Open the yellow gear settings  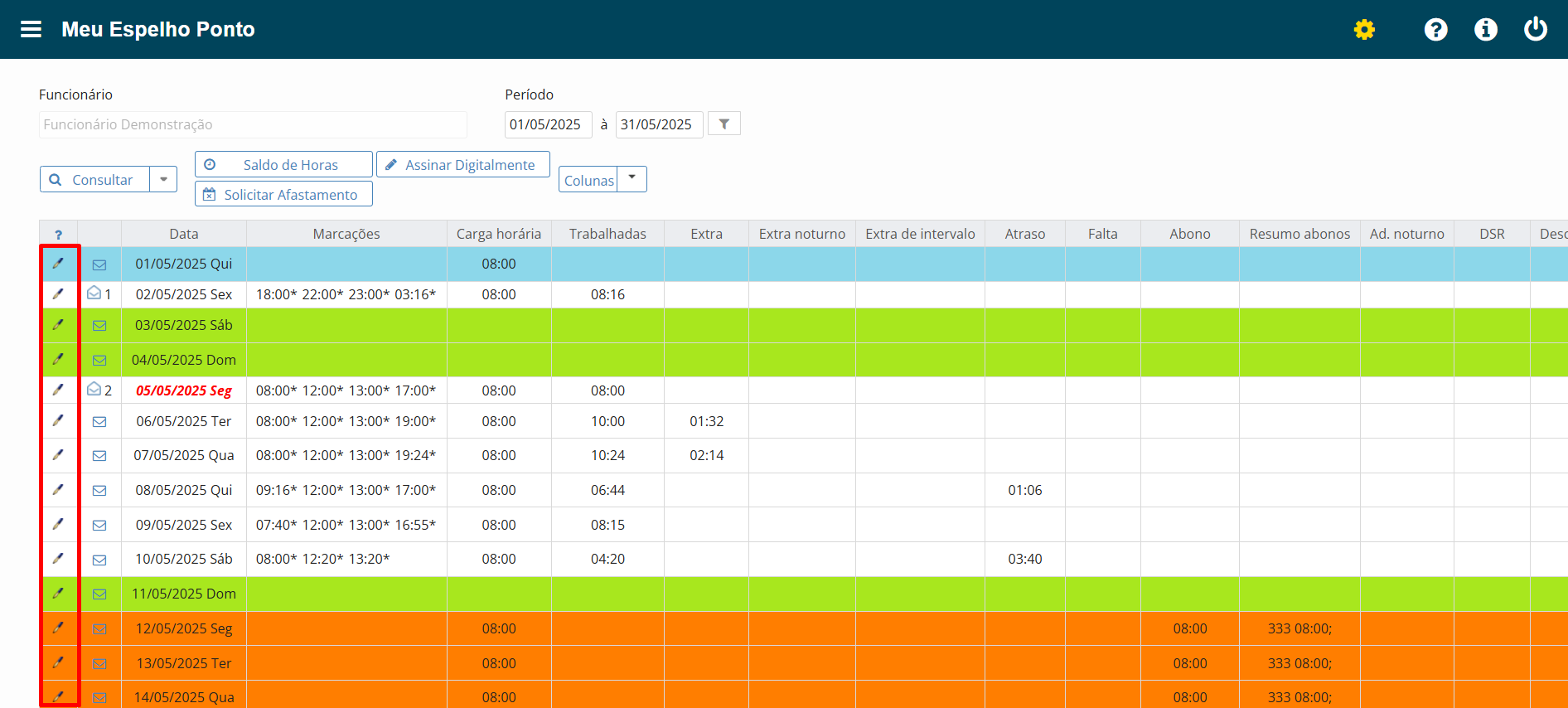[1364, 30]
